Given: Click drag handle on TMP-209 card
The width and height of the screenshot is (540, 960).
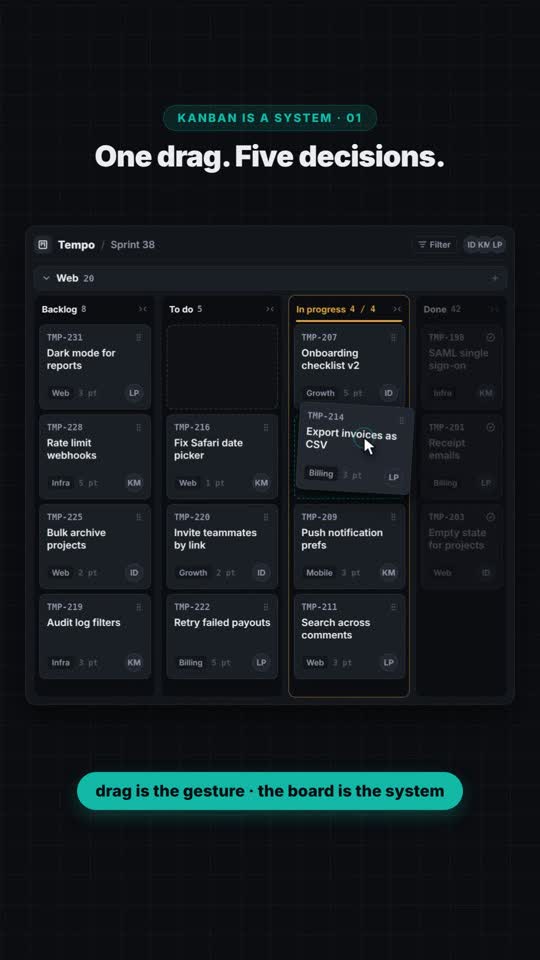Looking at the screenshot, I should click(393, 517).
